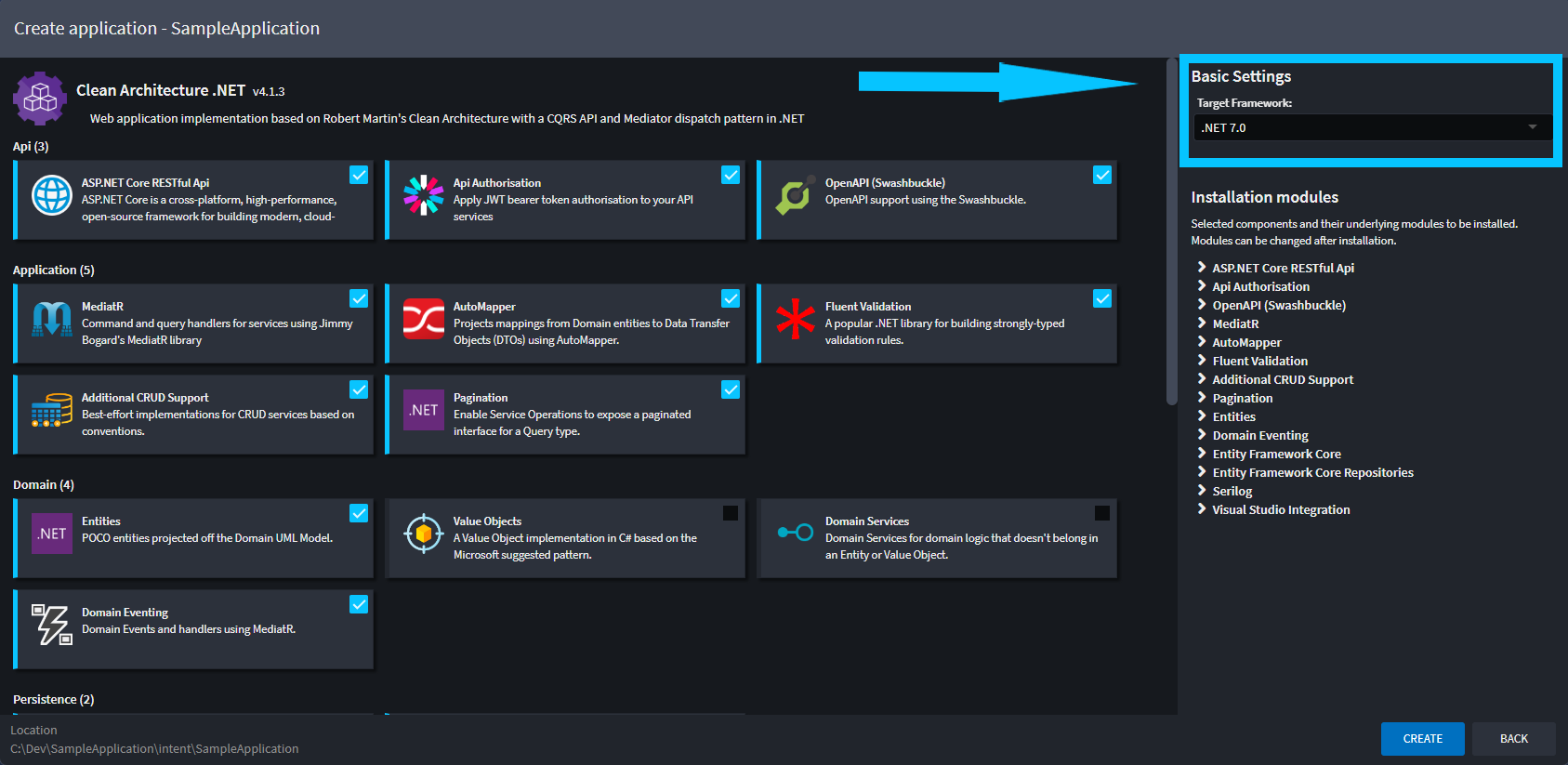This screenshot has width=1568, height=765.
Task: Click the component list vertical scrollbar
Action: tap(1171, 232)
